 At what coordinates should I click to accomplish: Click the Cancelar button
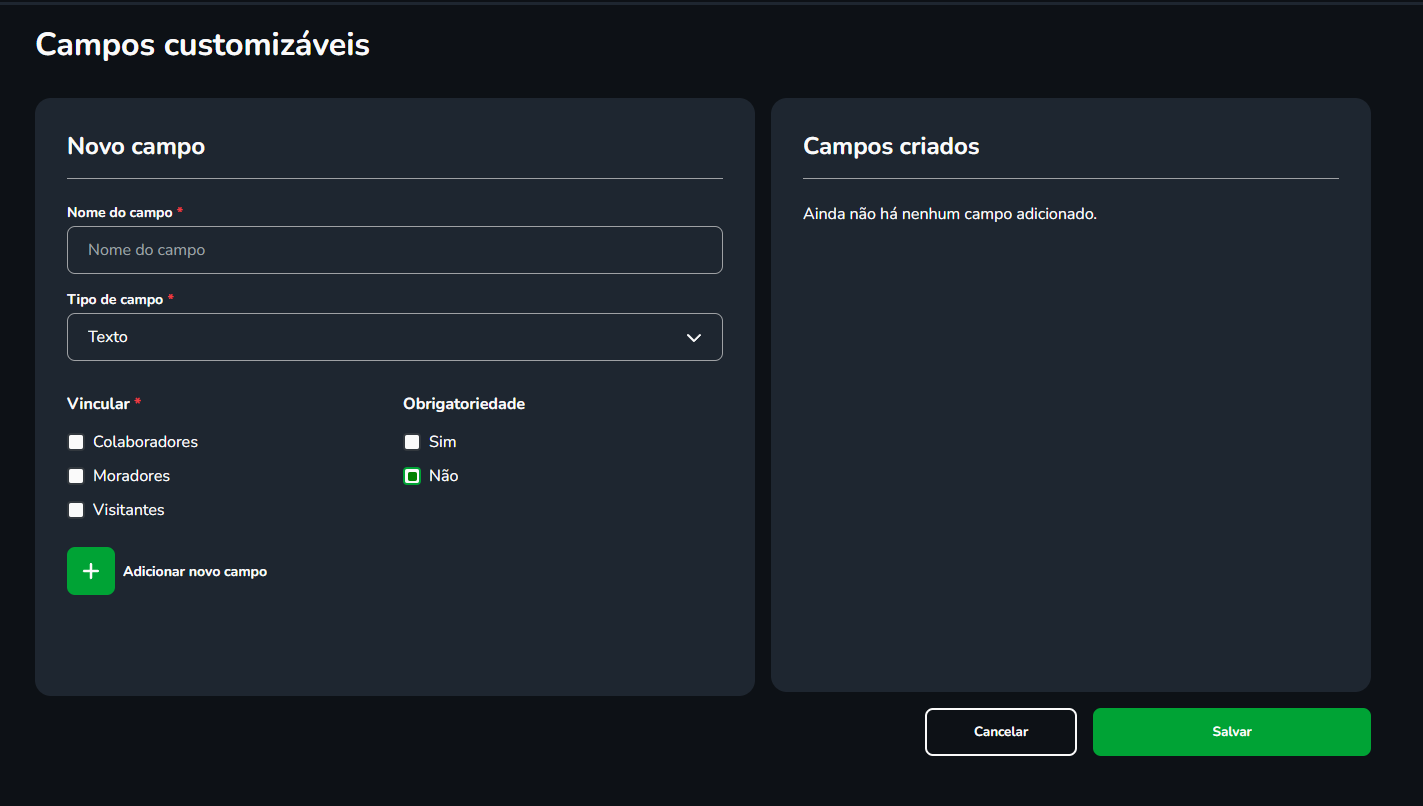pyautogui.click(x=1000, y=732)
